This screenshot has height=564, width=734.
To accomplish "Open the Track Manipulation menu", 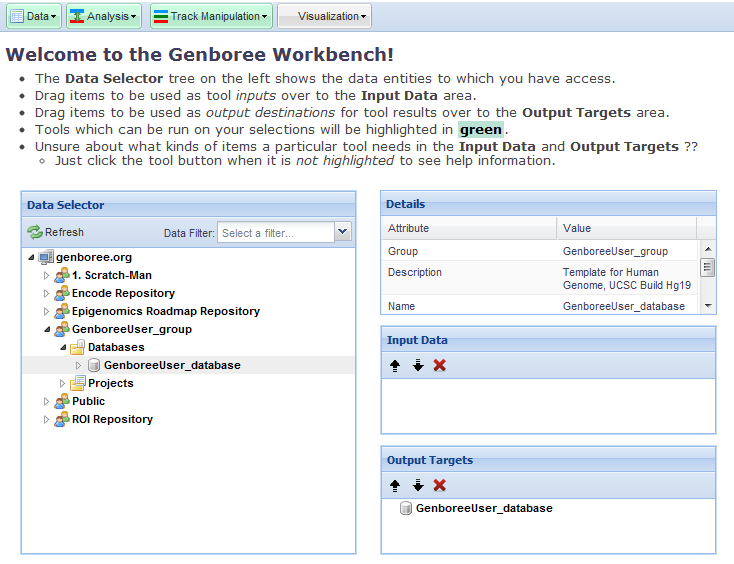I will (x=210, y=16).
